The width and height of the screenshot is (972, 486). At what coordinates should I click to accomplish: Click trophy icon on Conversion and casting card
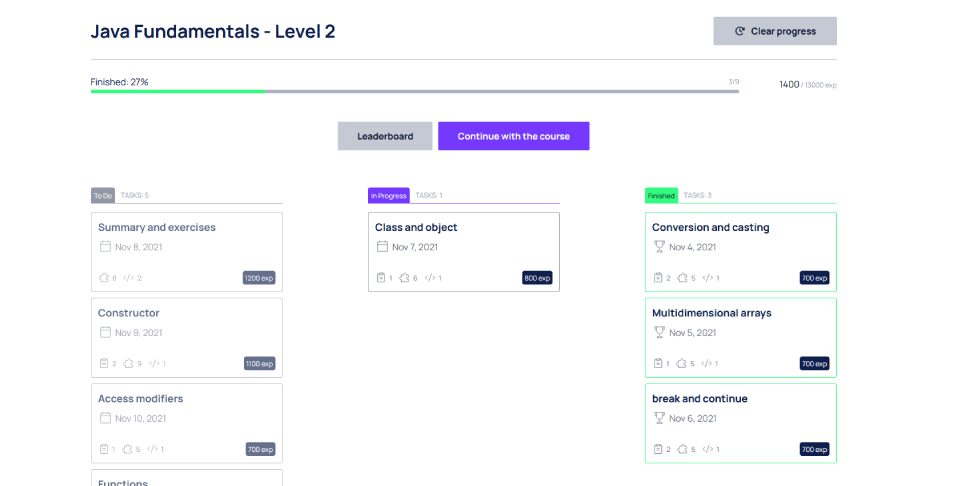[659, 247]
